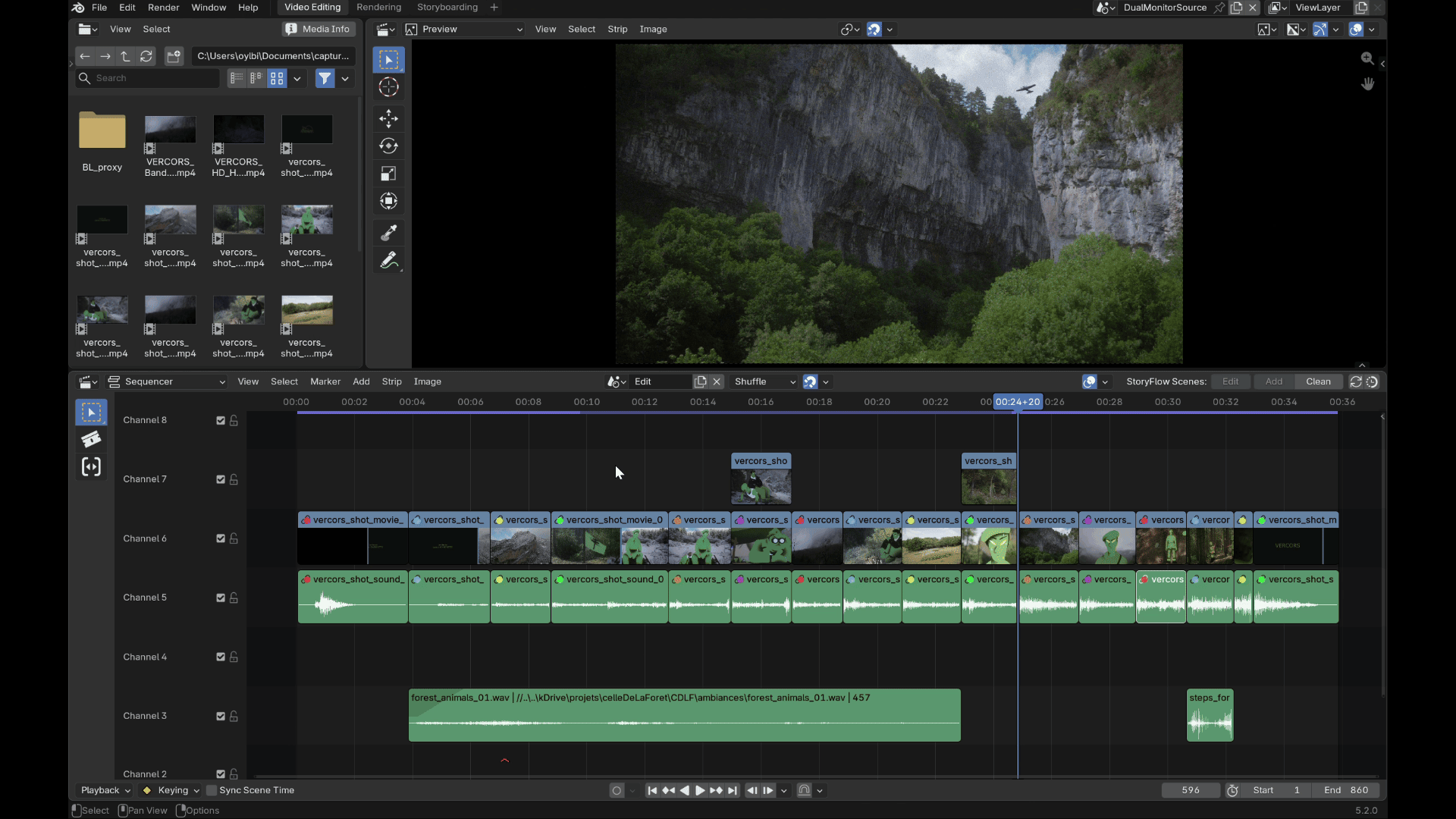Click the current frame field showing 596
The width and height of the screenshot is (1456, 819).
coord(1191,790)
